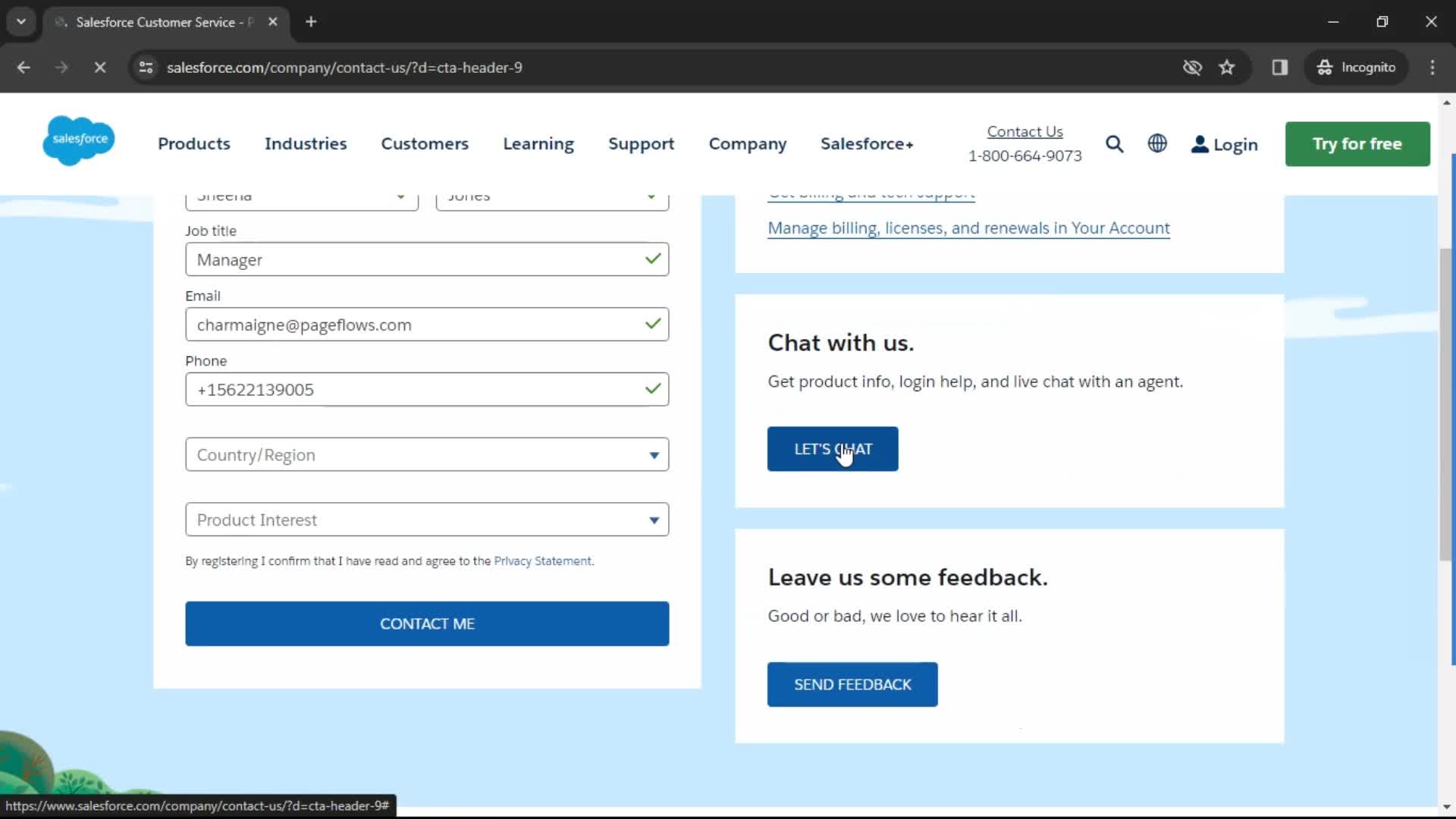Expand the Product Interest dropdown

[427, 519]
